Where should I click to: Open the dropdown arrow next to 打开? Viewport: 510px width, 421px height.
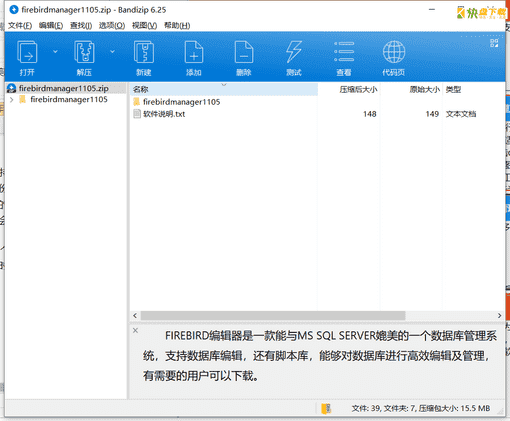tap(55, 52)
